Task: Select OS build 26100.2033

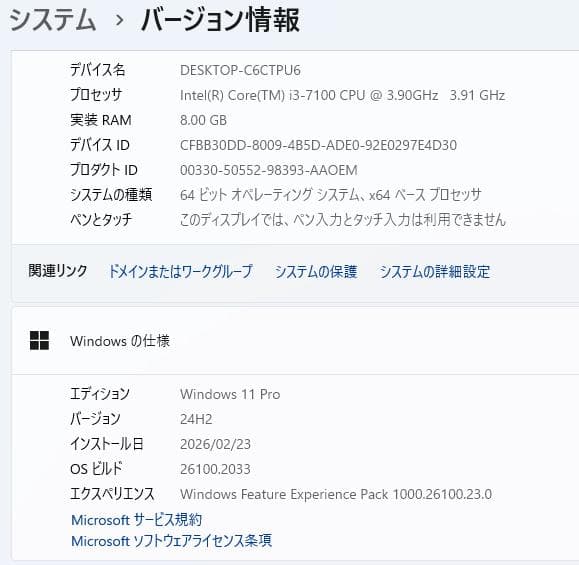Action: click(x=215, y=469)
